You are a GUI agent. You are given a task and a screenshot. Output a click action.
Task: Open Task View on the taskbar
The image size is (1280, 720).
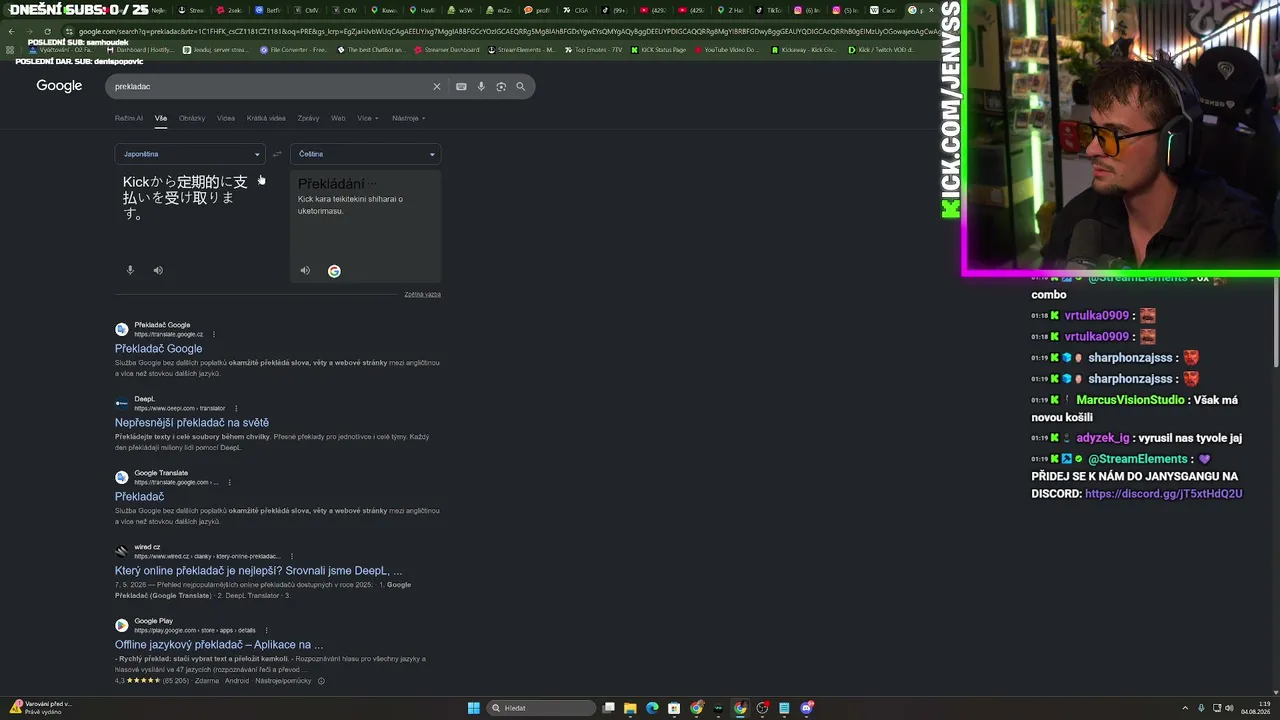click(x=608, y=708)
